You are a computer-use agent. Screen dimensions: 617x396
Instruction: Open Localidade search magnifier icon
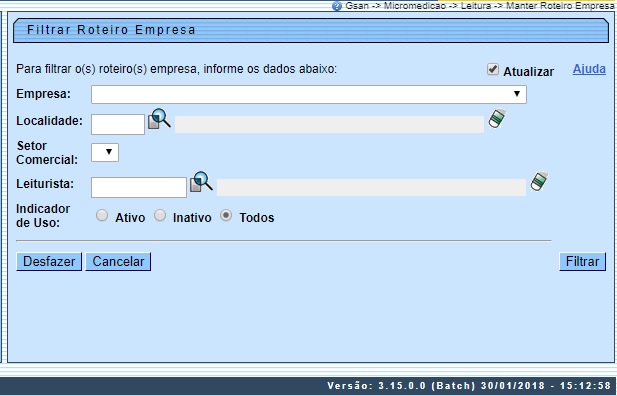click(159, 118)
